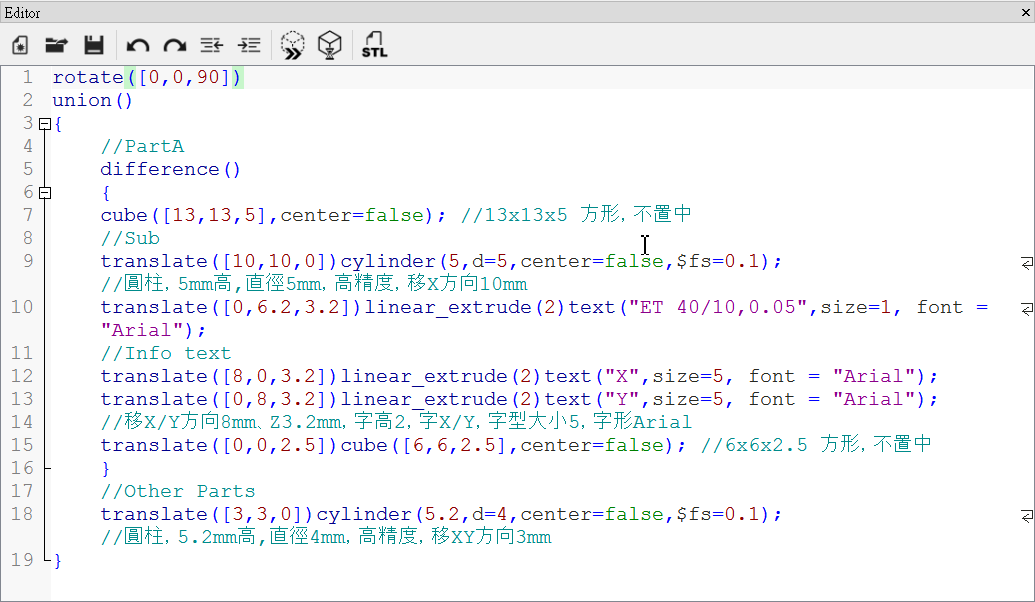The width and height of the screenshot is (1035, 602).
Task: Click the union() text on line 2
Action: (92, 100)
